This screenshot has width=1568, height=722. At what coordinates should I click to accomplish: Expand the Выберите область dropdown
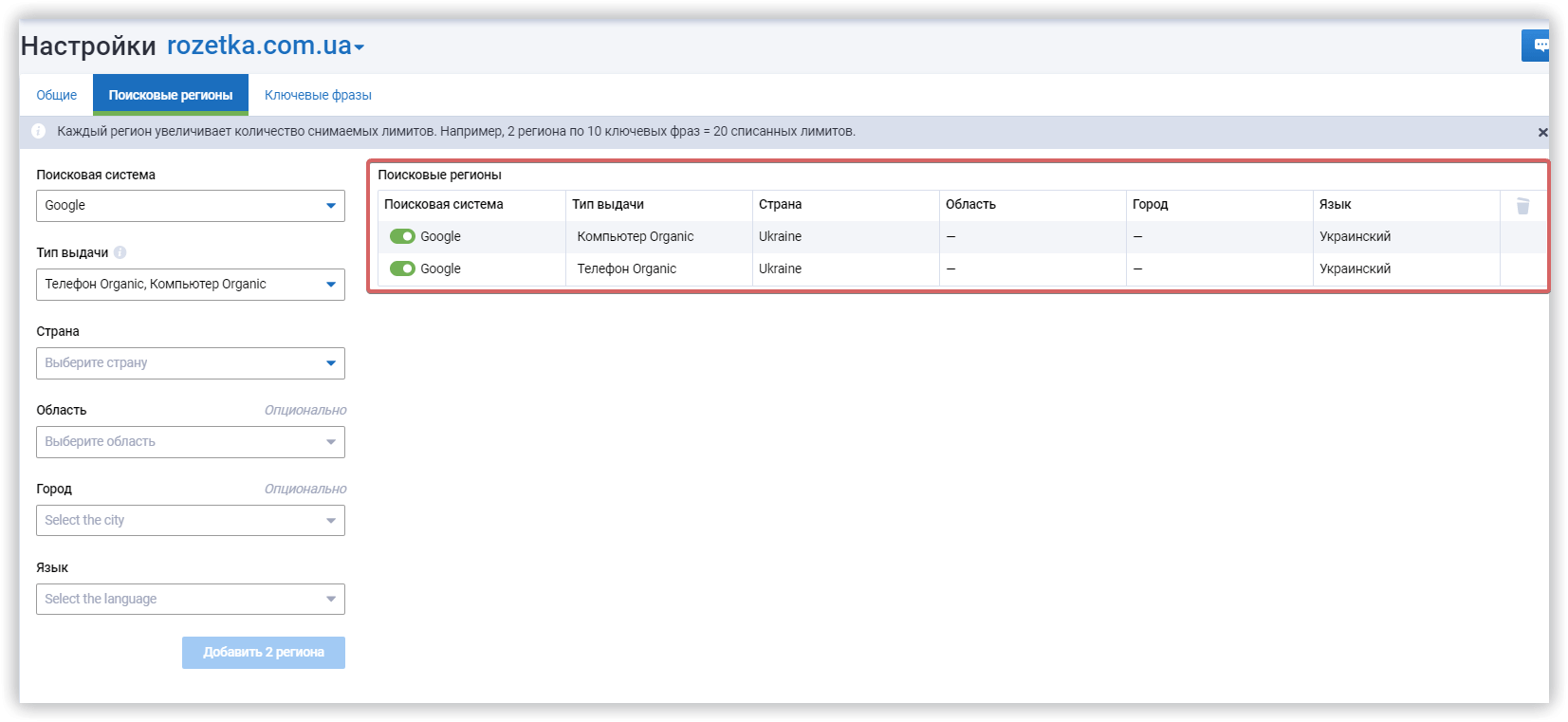point(190,442)
